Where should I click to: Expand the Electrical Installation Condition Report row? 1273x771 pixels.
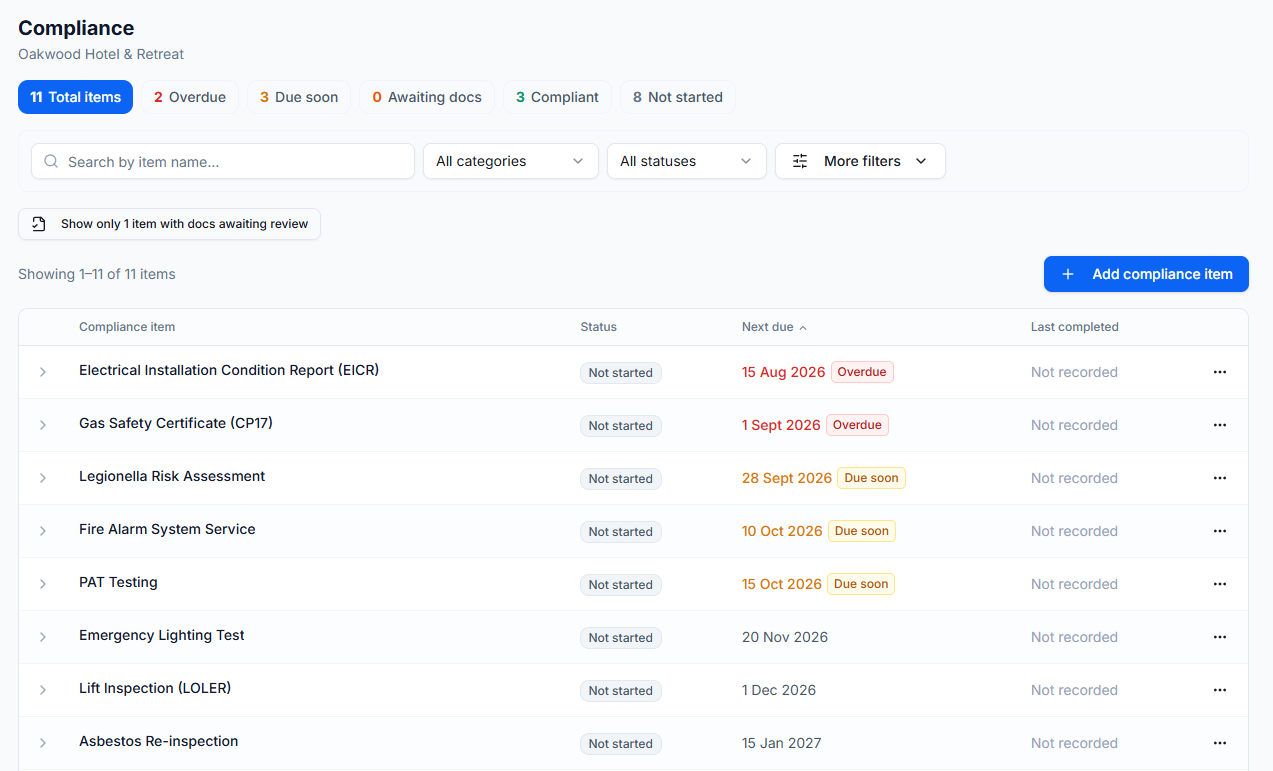pyautogui.click(x=43, y=372)
